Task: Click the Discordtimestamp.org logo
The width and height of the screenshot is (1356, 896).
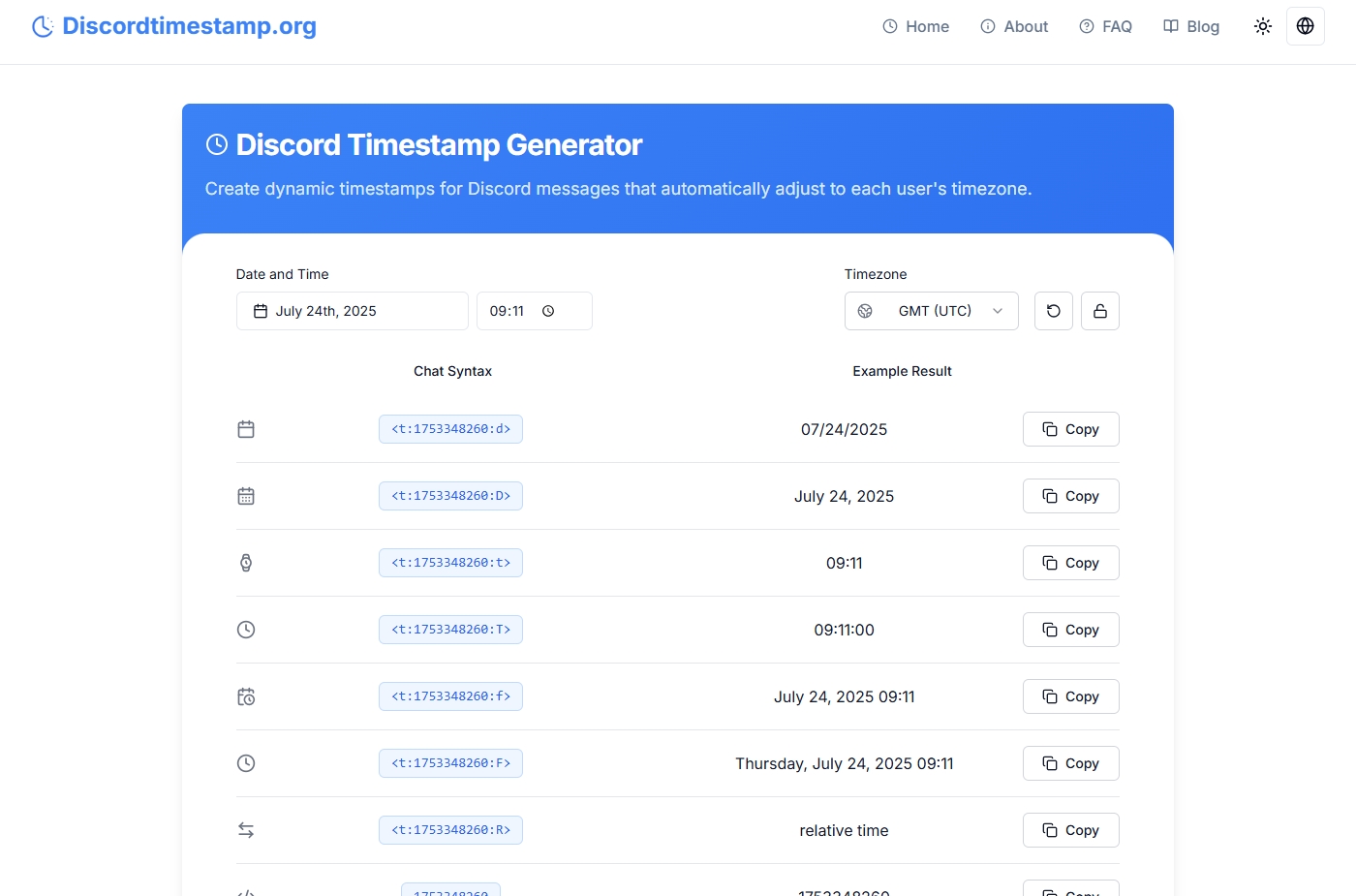Action: click(174, 26)
